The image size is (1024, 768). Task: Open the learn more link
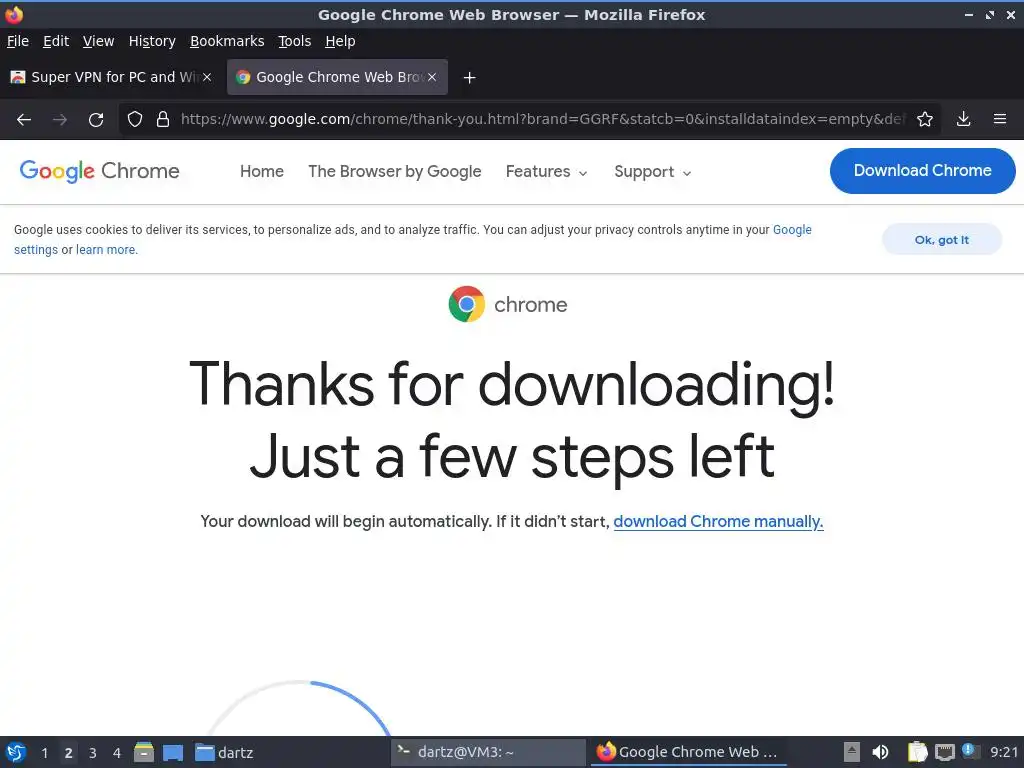pyautogui.click(x=106, y=249)
